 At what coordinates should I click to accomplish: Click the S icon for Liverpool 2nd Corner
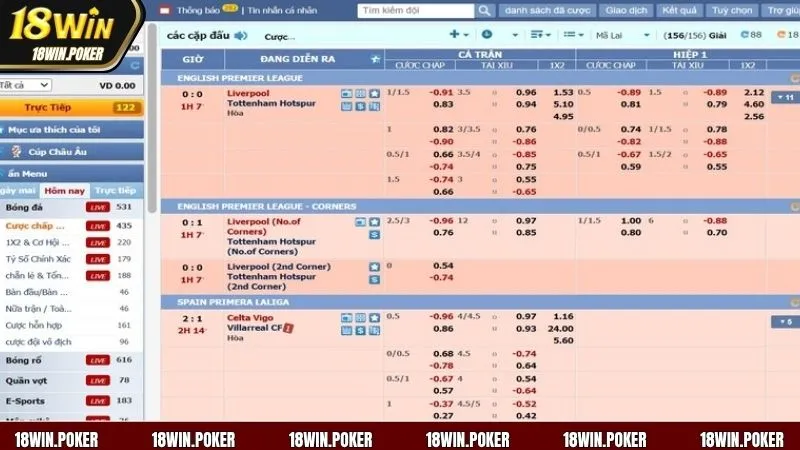click(x=374, y=280)
